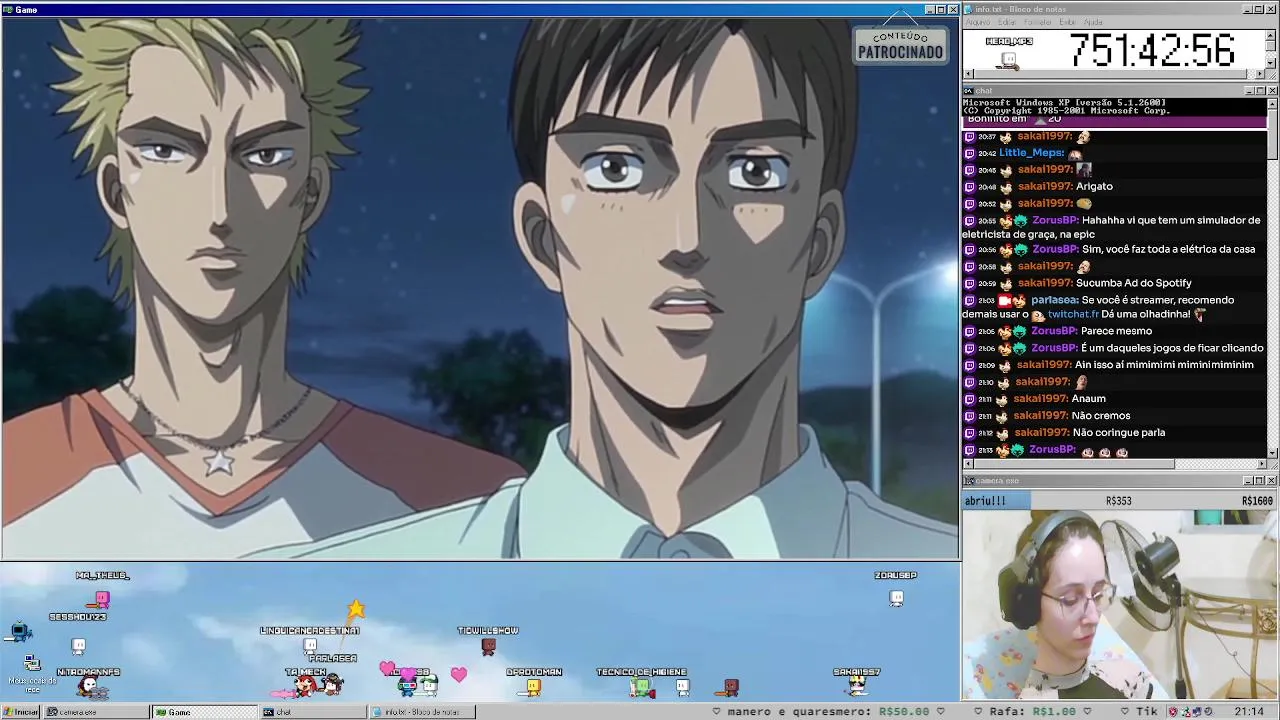
Task: Click the Conteúdo Patrocinado badge
Action: 900,44
